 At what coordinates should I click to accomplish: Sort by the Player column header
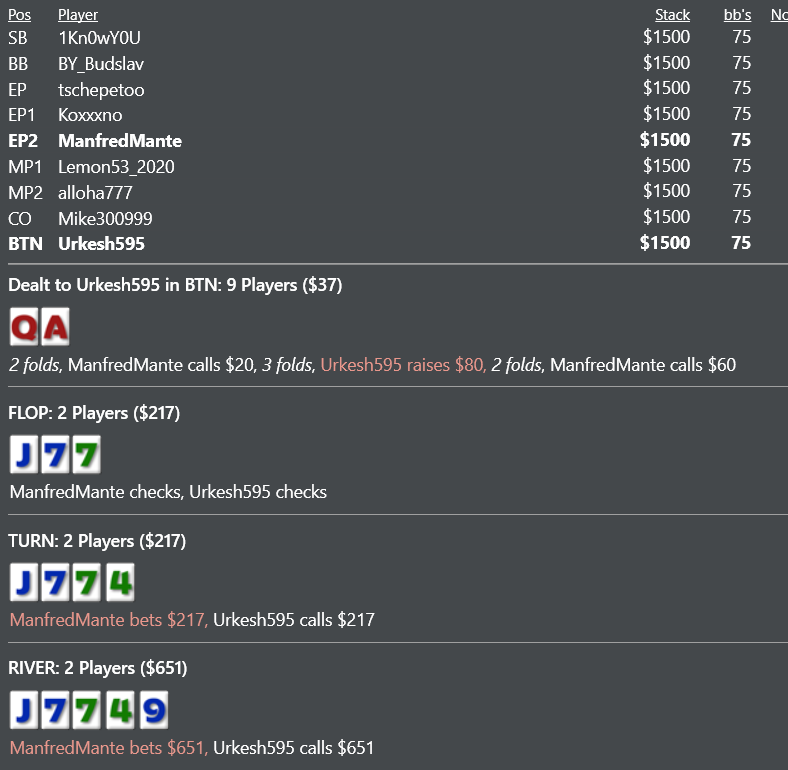[78, 15]
